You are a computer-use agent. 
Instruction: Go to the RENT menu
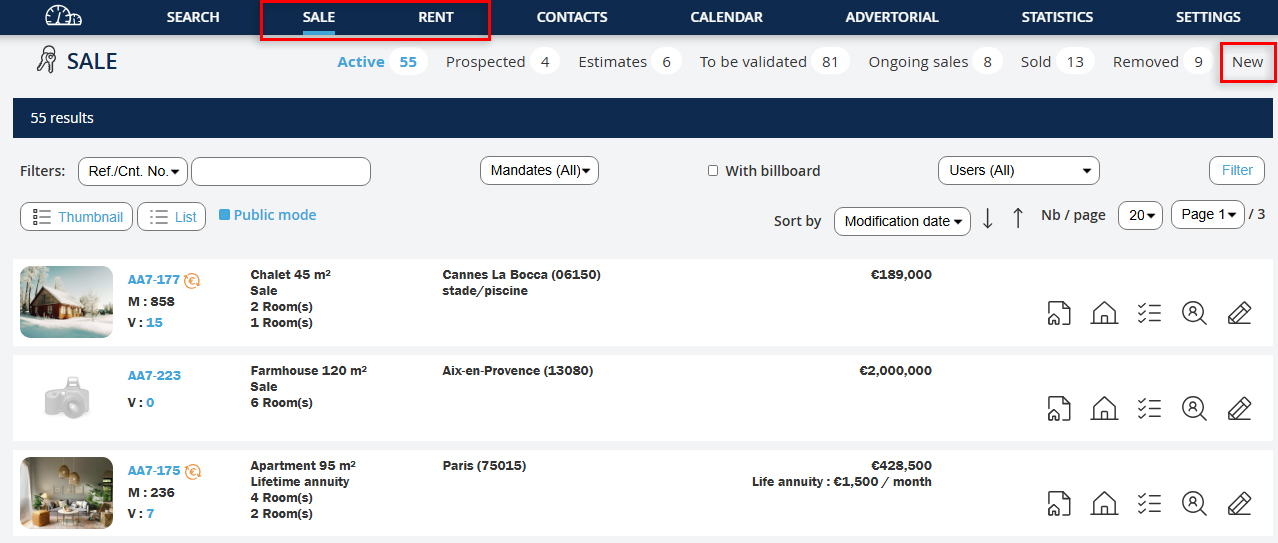pos(436,17)
